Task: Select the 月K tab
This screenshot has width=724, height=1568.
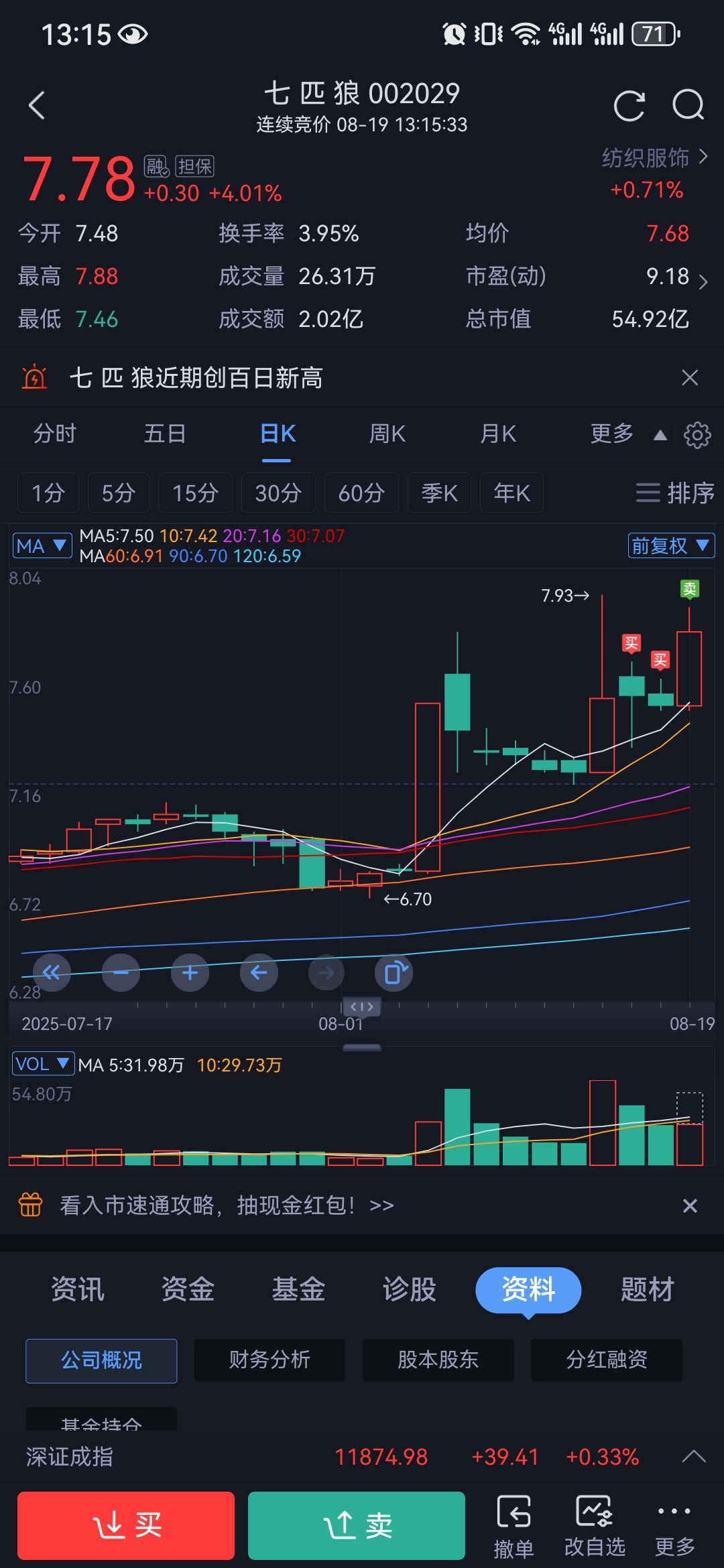Action: [498, 434]
